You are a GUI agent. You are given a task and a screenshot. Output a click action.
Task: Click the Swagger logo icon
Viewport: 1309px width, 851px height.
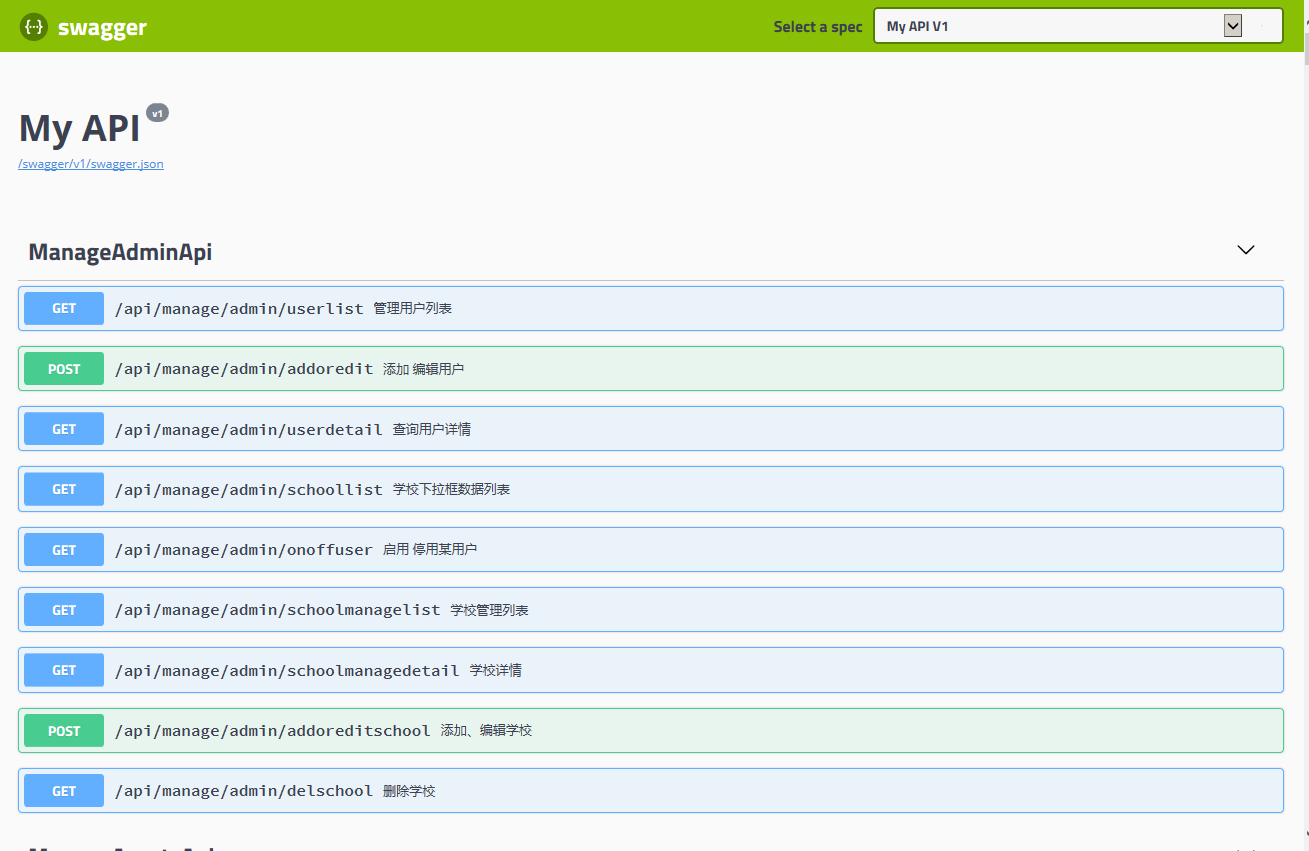click(x=34, y=27)
